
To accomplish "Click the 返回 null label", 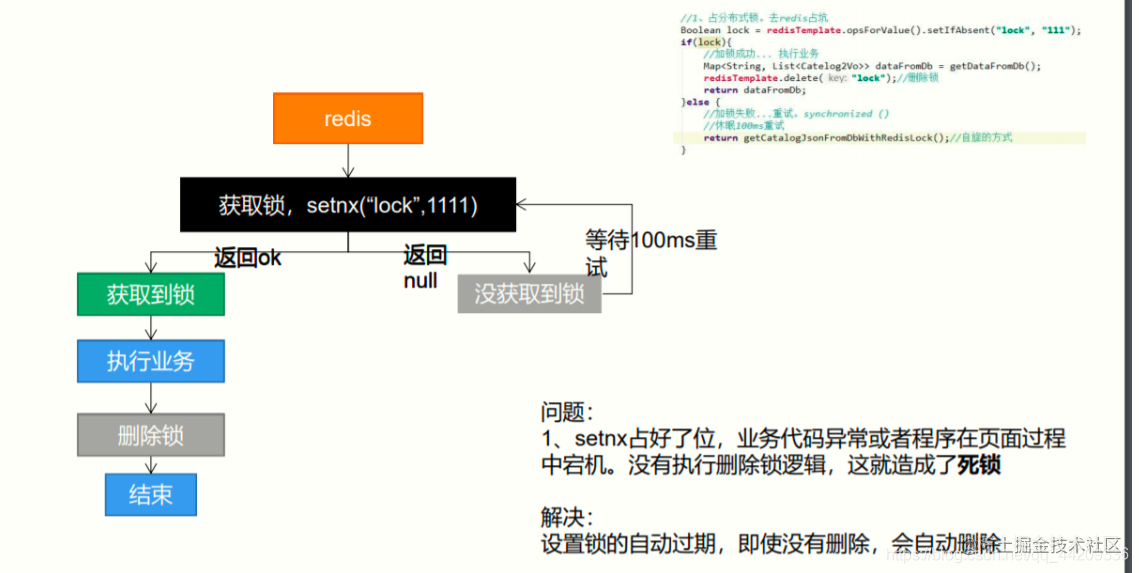I will (425, 267).
